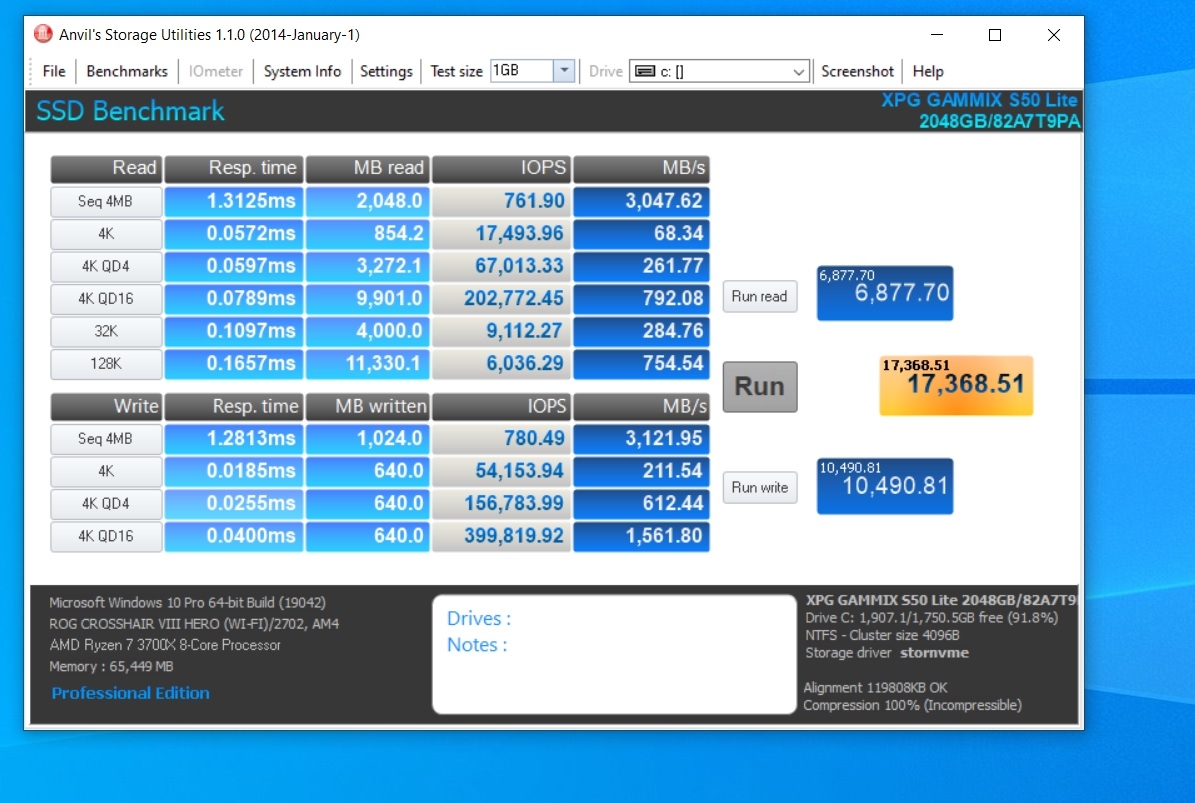Click the 0.0400ms response time cell
This screenshot has width=1195, height=803.
(x=234, y=536)
